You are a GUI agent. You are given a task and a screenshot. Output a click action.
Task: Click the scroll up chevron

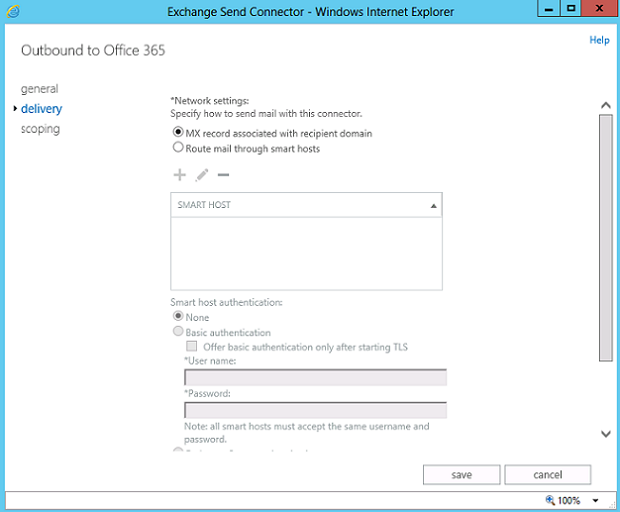[x=605, y=105]
